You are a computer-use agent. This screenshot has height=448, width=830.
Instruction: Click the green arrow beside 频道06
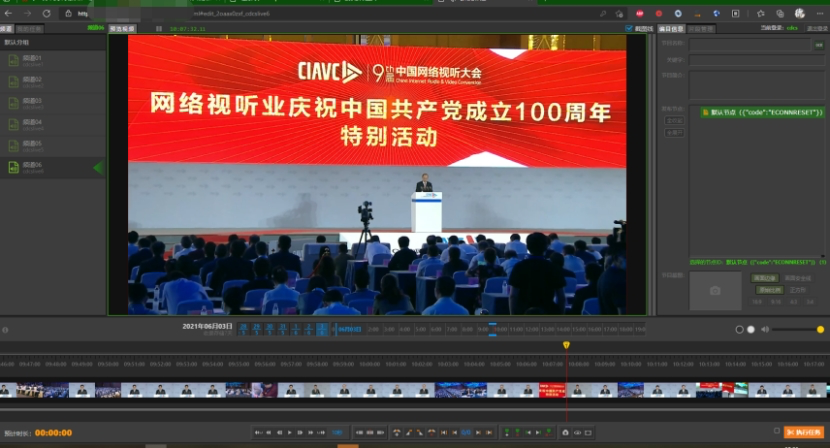(x=97, y=168)
